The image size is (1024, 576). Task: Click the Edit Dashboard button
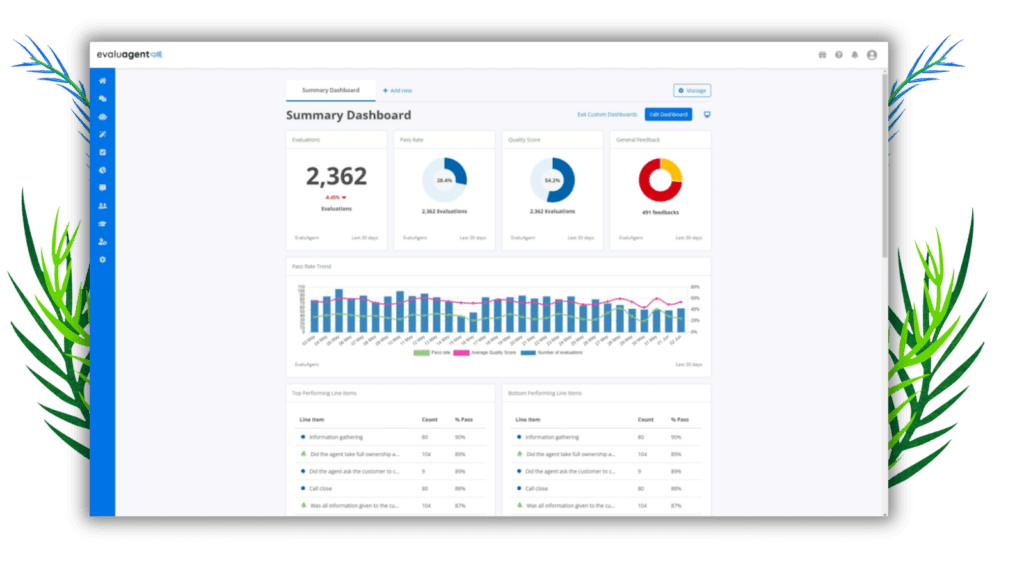[668, 114]
